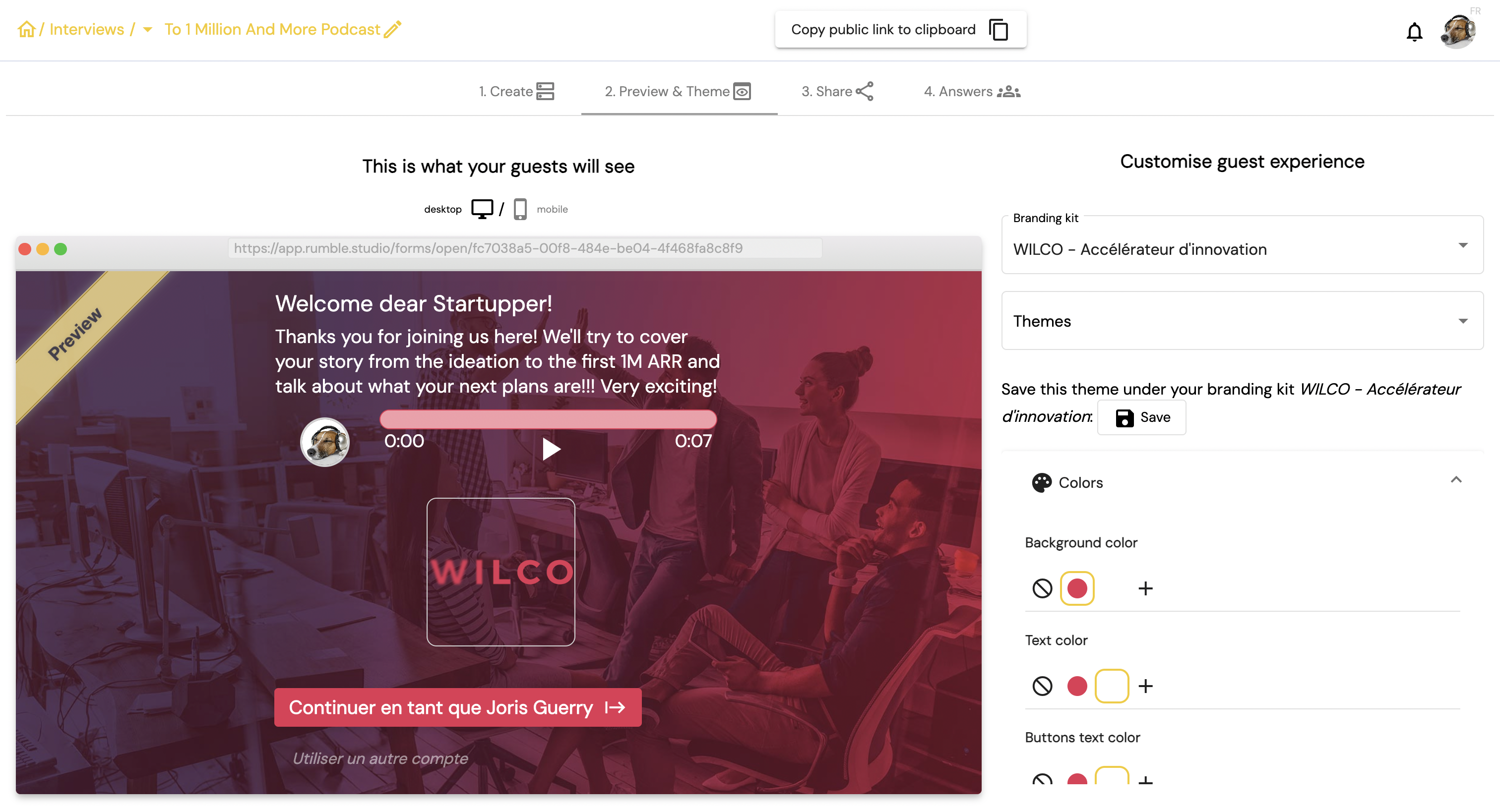The width and height of the screenshot is (1500, 812).
Task: Open notifications bell
Action: point(1414,31)
